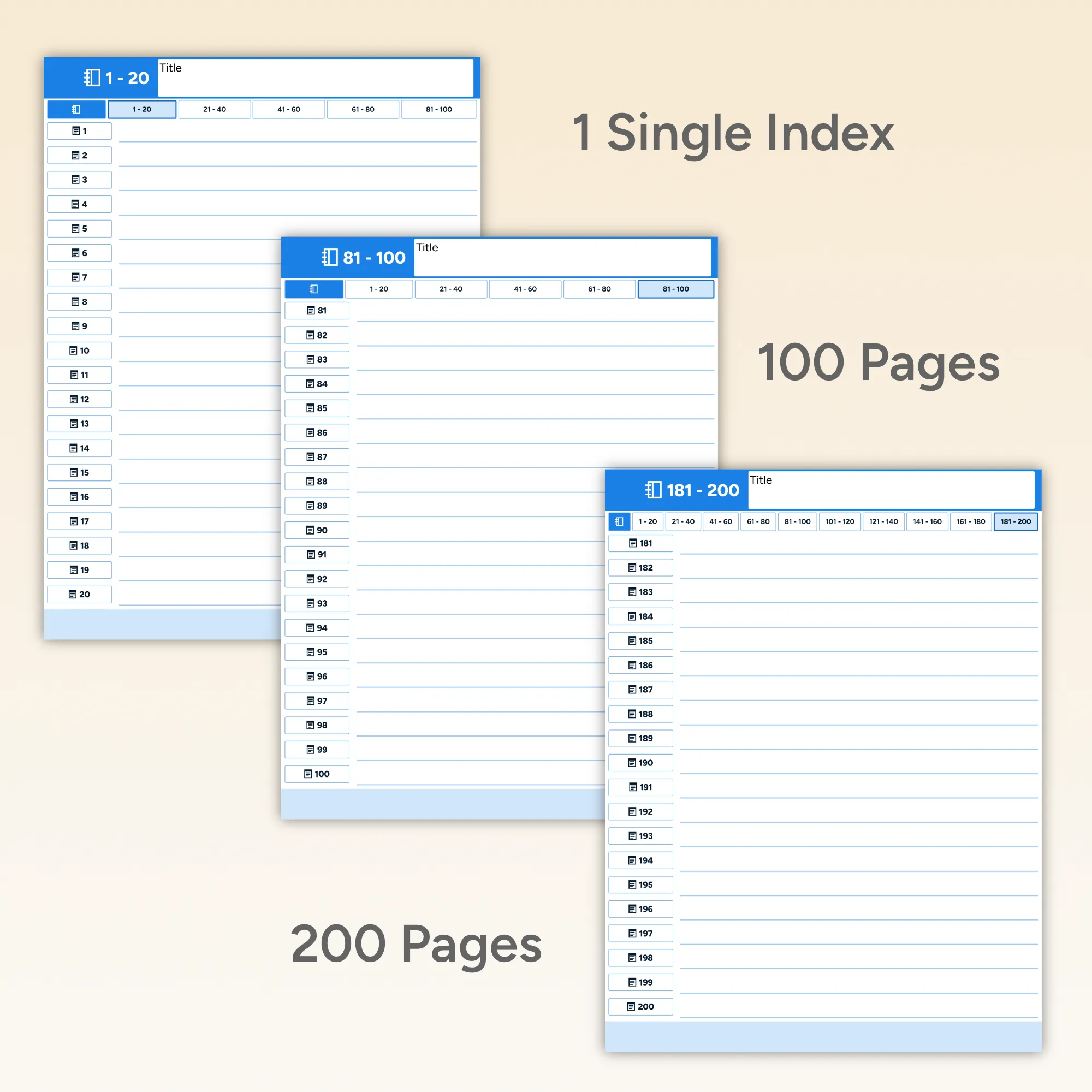Go to page 190 link
This screenshot has height=1092, width=1092.
(x=640, y=762)
